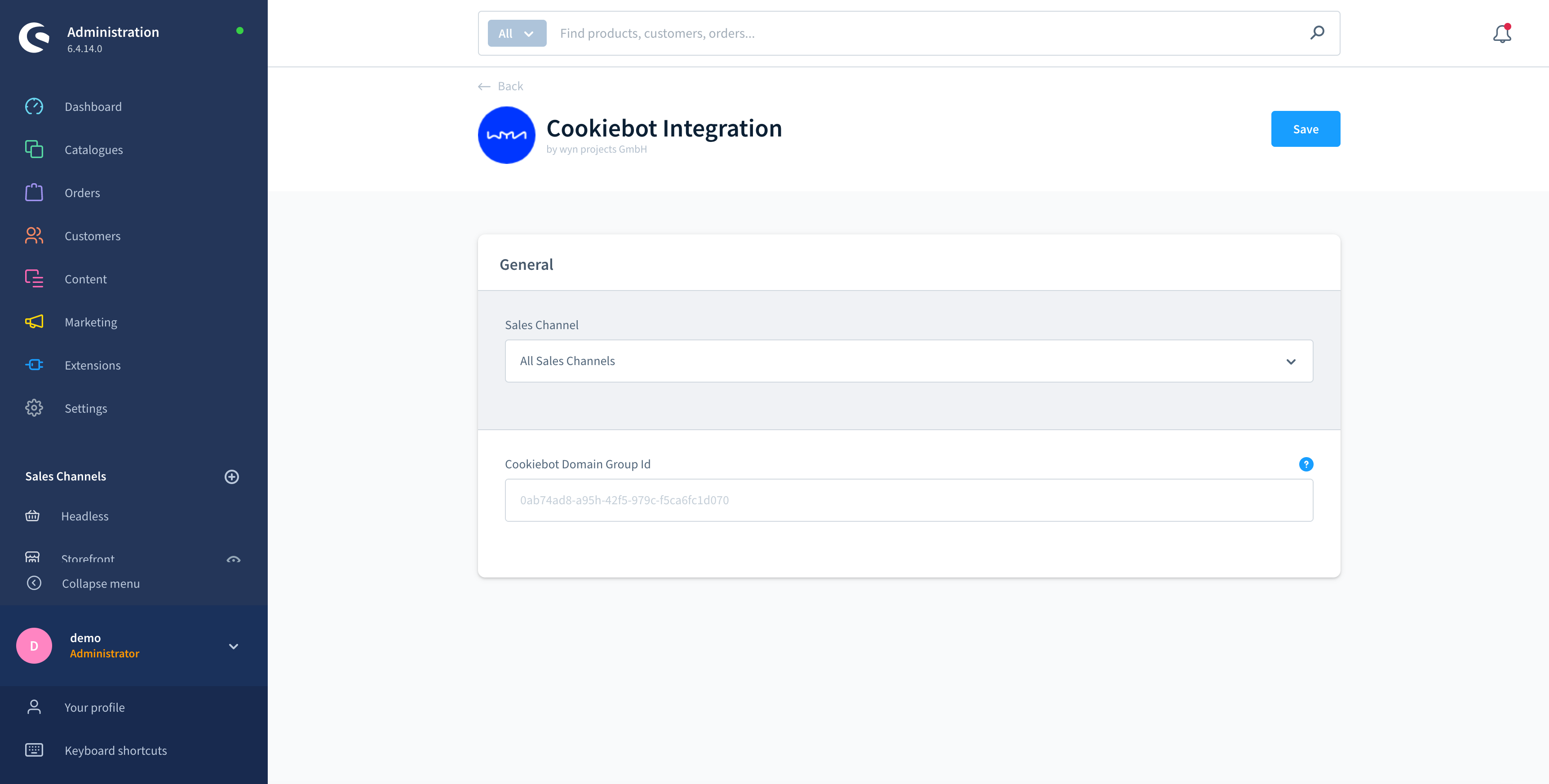The width and height of the screenshot is (1549, 784).
Task: Click the Cookiebot help info icon
Action: click(x=1306, y=464)
